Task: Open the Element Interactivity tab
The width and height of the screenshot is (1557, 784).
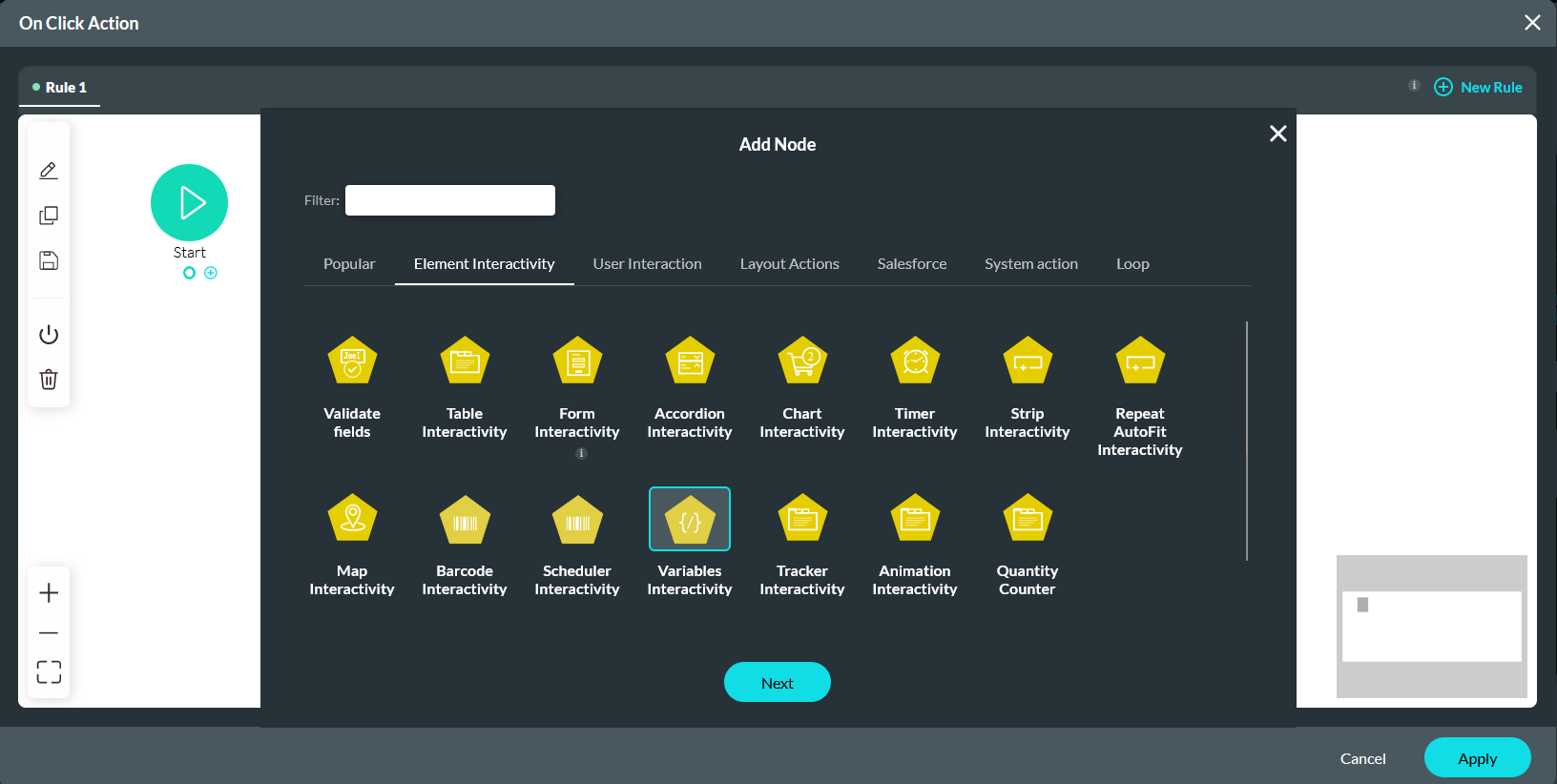Action: pos(485,264)
